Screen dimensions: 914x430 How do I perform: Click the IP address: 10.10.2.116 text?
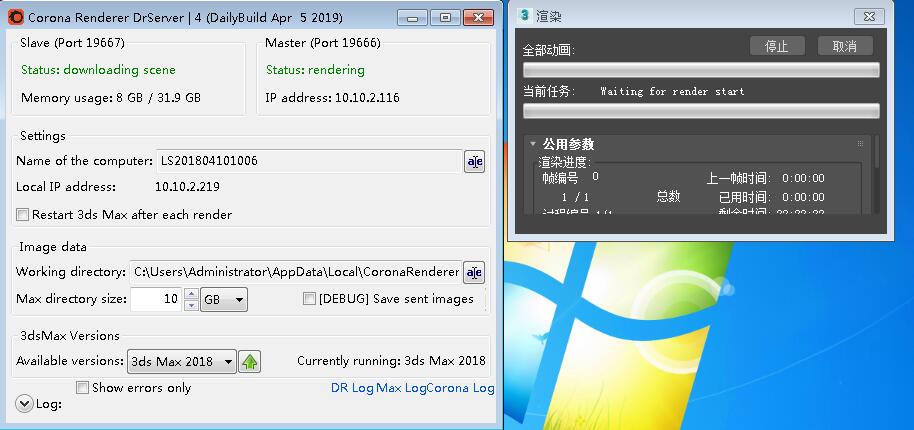[x=332, y=98]
